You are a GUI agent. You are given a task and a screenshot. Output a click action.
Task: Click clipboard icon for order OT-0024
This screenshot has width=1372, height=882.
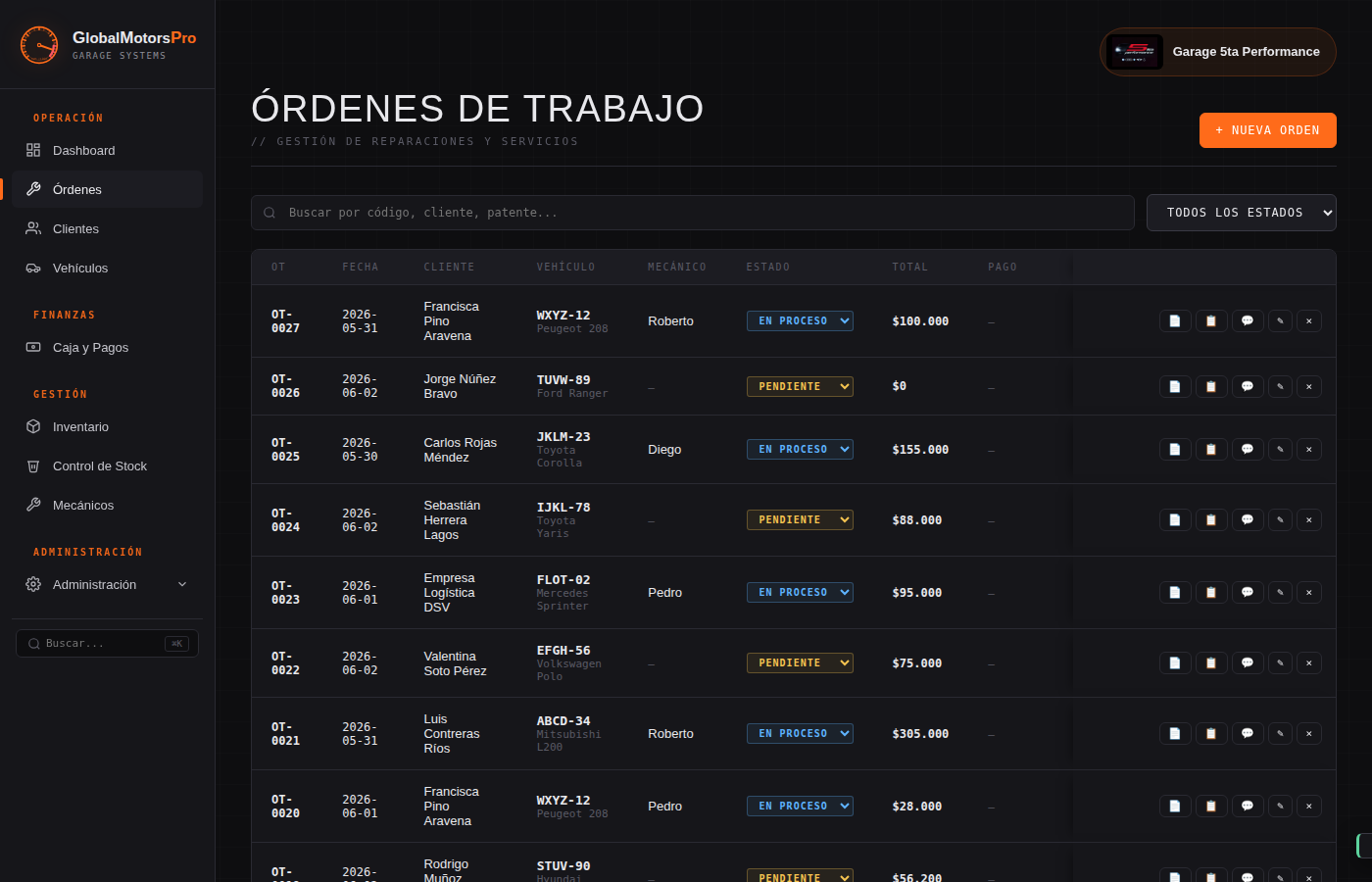click(1211, 519)
